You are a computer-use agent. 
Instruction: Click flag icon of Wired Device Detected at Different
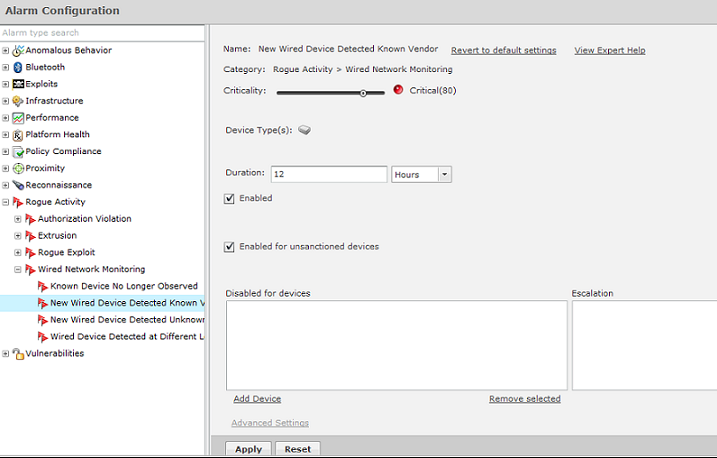pos(43,337)
